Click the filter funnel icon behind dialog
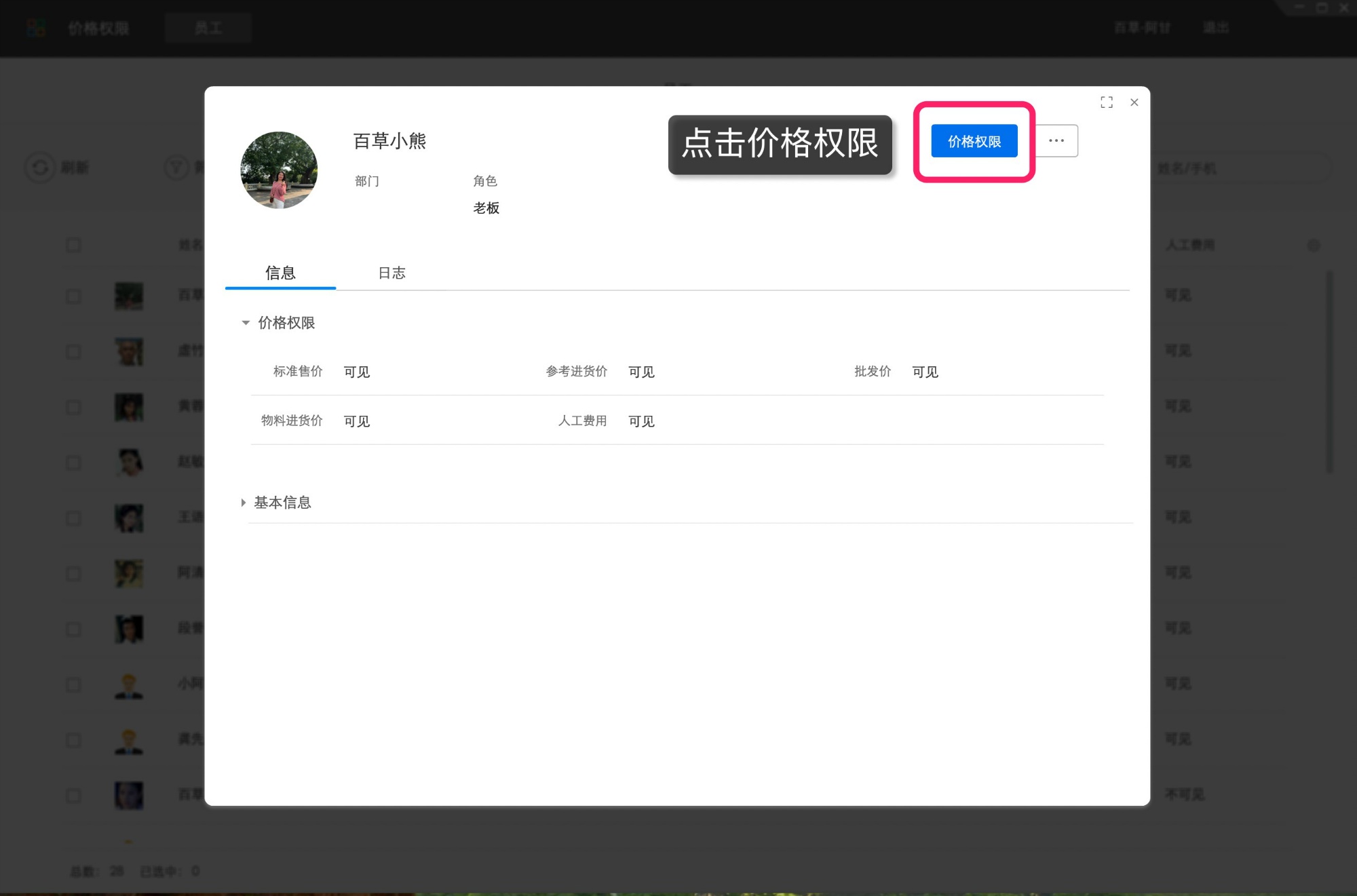The image size is (1357, 896). (x=177, y=168)
